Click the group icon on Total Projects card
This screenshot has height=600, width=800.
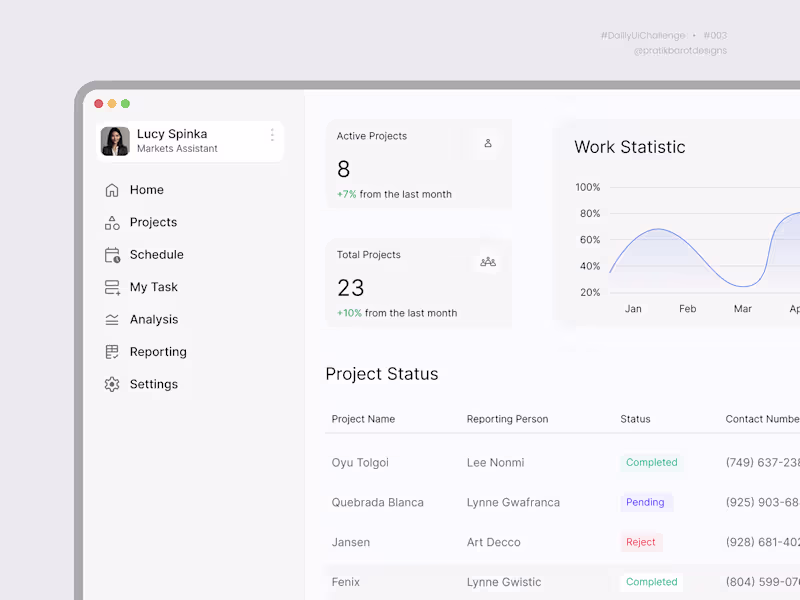coord(487,261)
